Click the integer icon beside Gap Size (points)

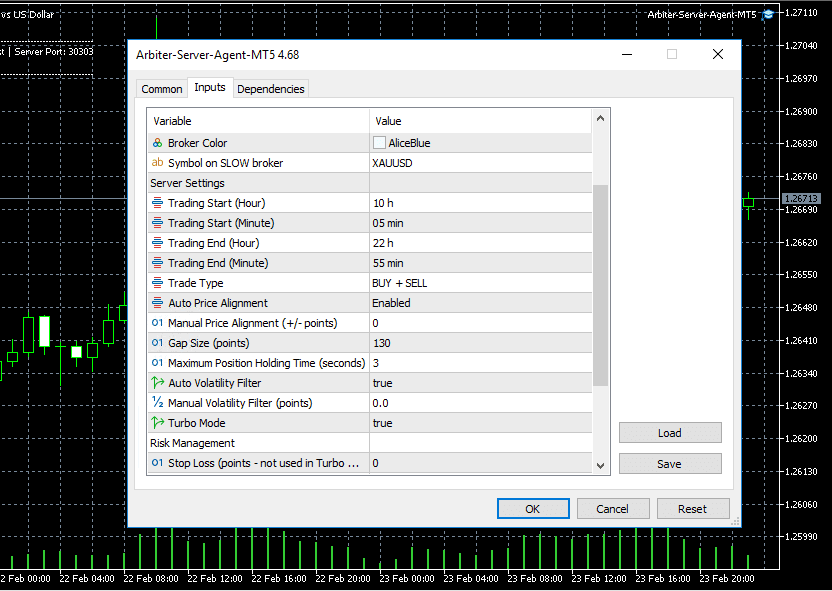coord(158,343)
